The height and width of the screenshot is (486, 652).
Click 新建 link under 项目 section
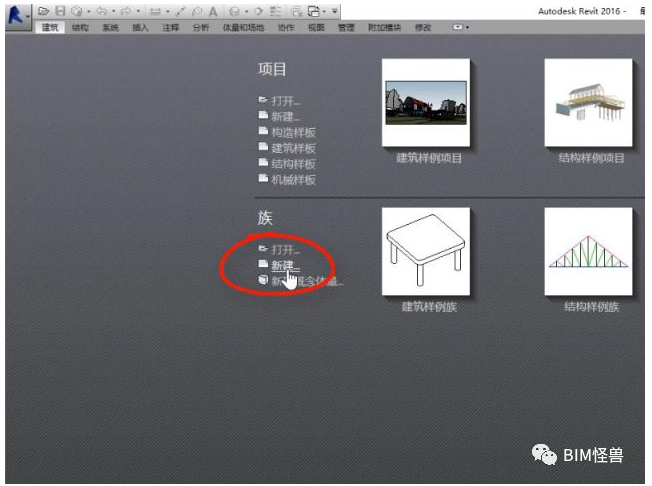[x=284, y=117]
